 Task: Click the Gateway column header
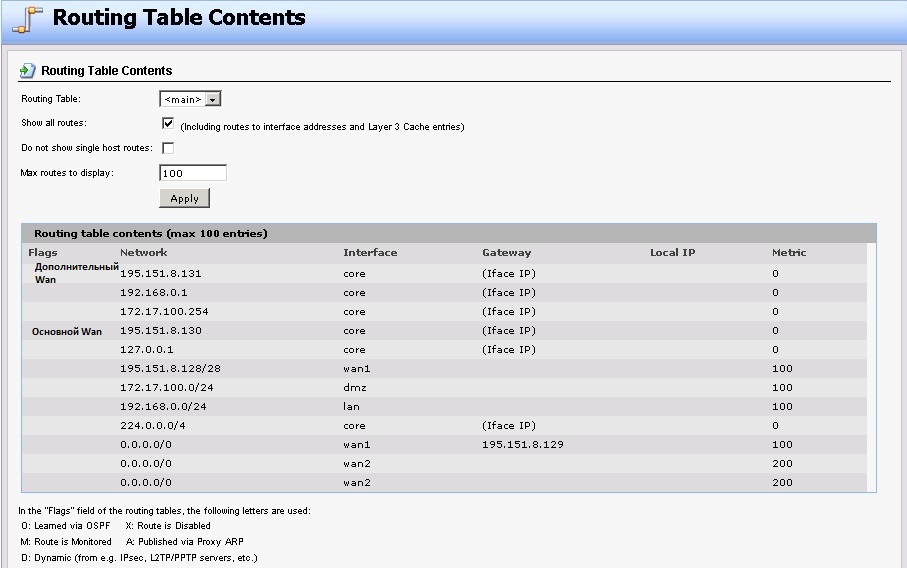click(507, 253)
